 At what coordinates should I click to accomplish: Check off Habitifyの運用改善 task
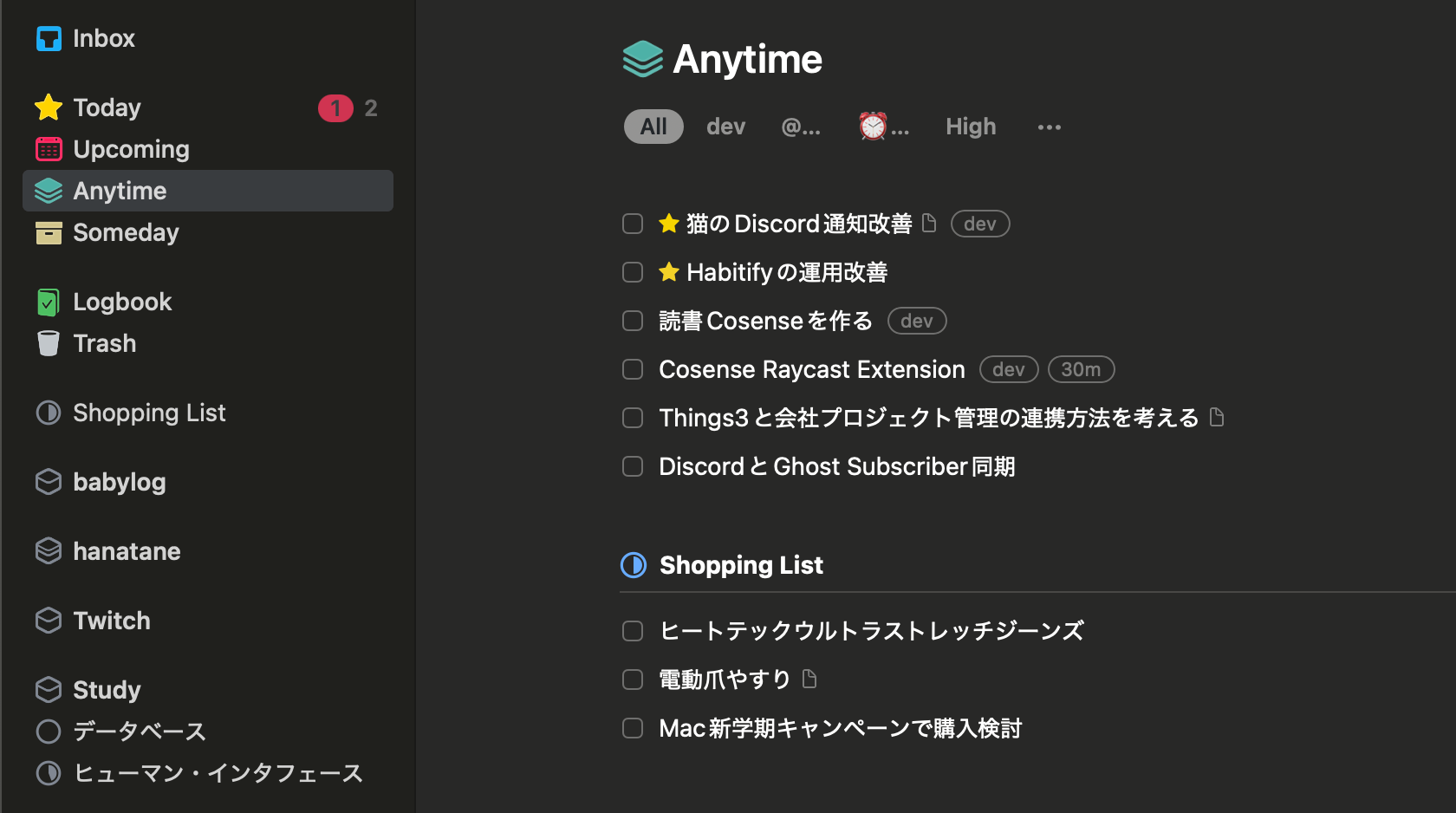[x=633, y=272]
